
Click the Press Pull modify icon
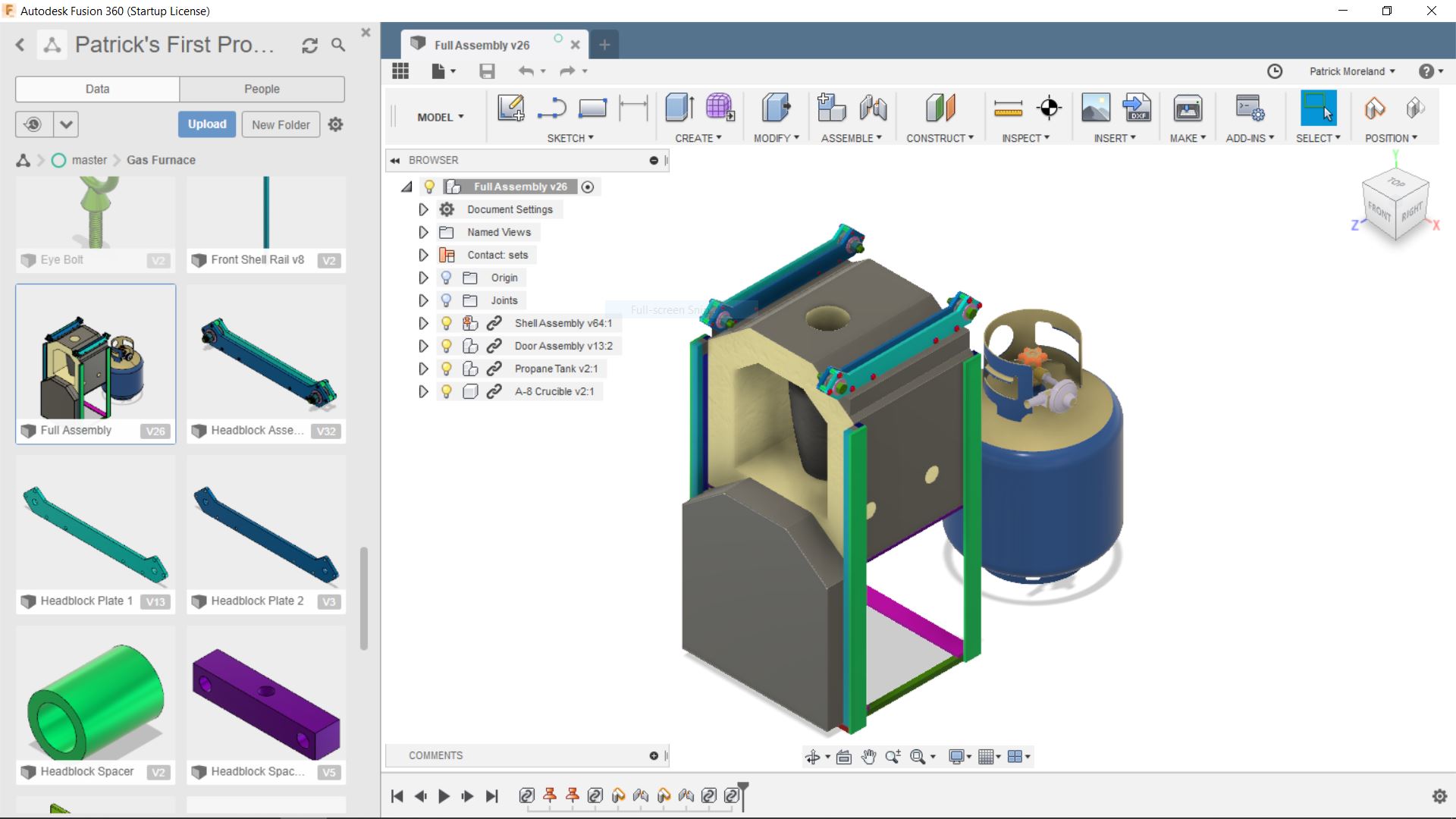(776, 108)
